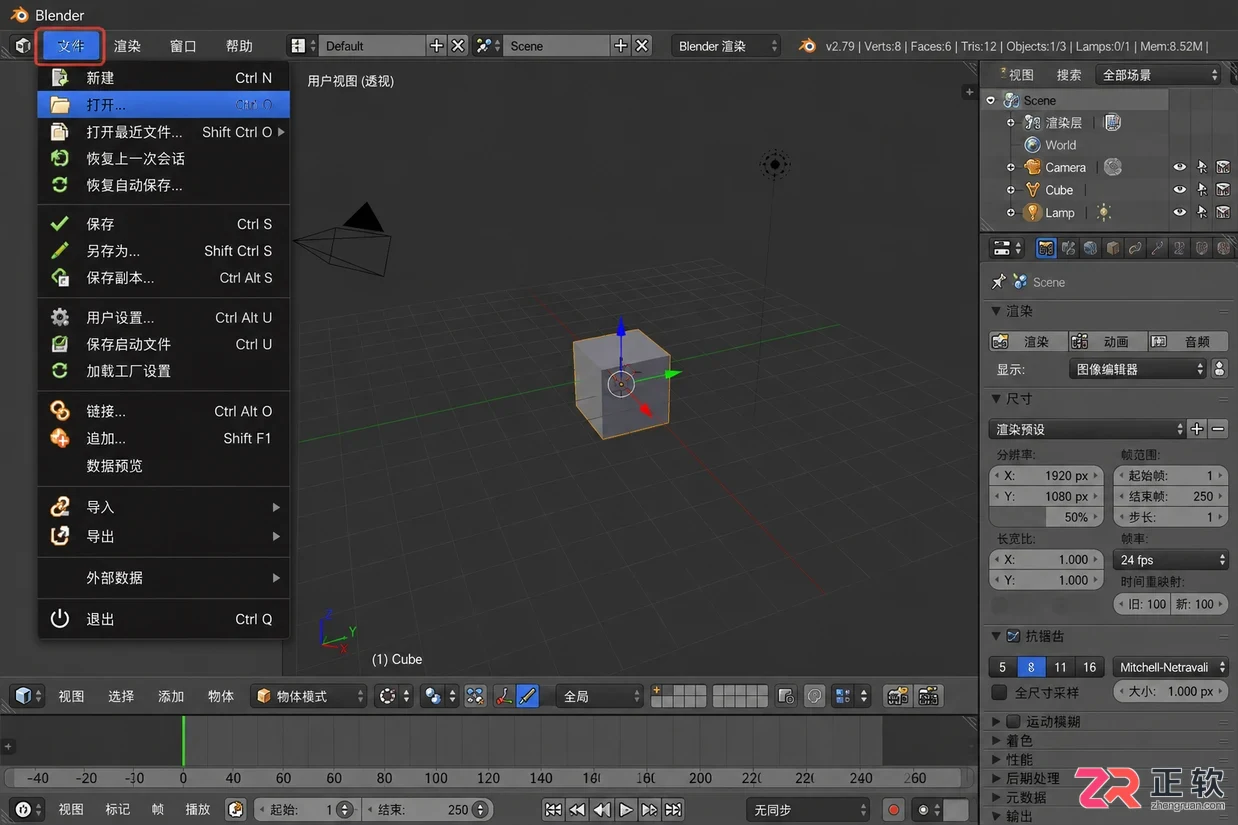This screenshot has height=825, width=1238.
Task: Open the pivot point selector in 3D header
Action: (439, 696)
